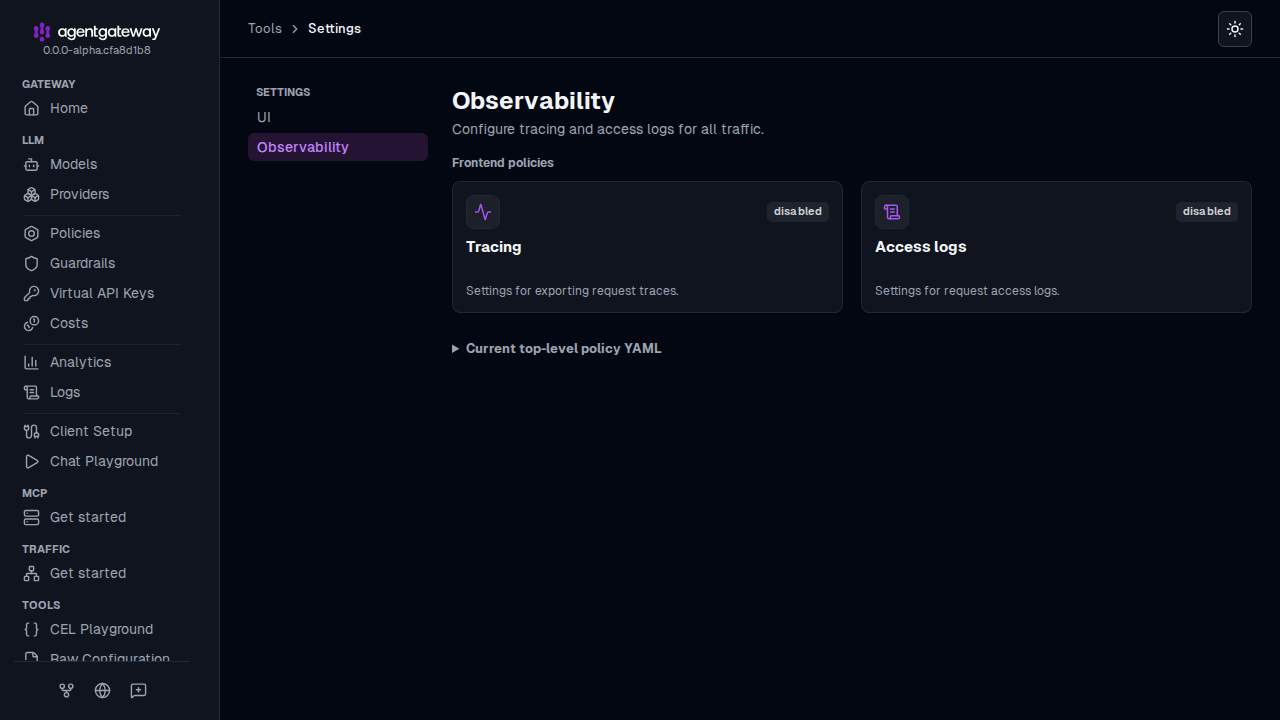Expand Current top-level policy YAML
This screenshot has height=720, width=1280.
[x=557, y=348]
